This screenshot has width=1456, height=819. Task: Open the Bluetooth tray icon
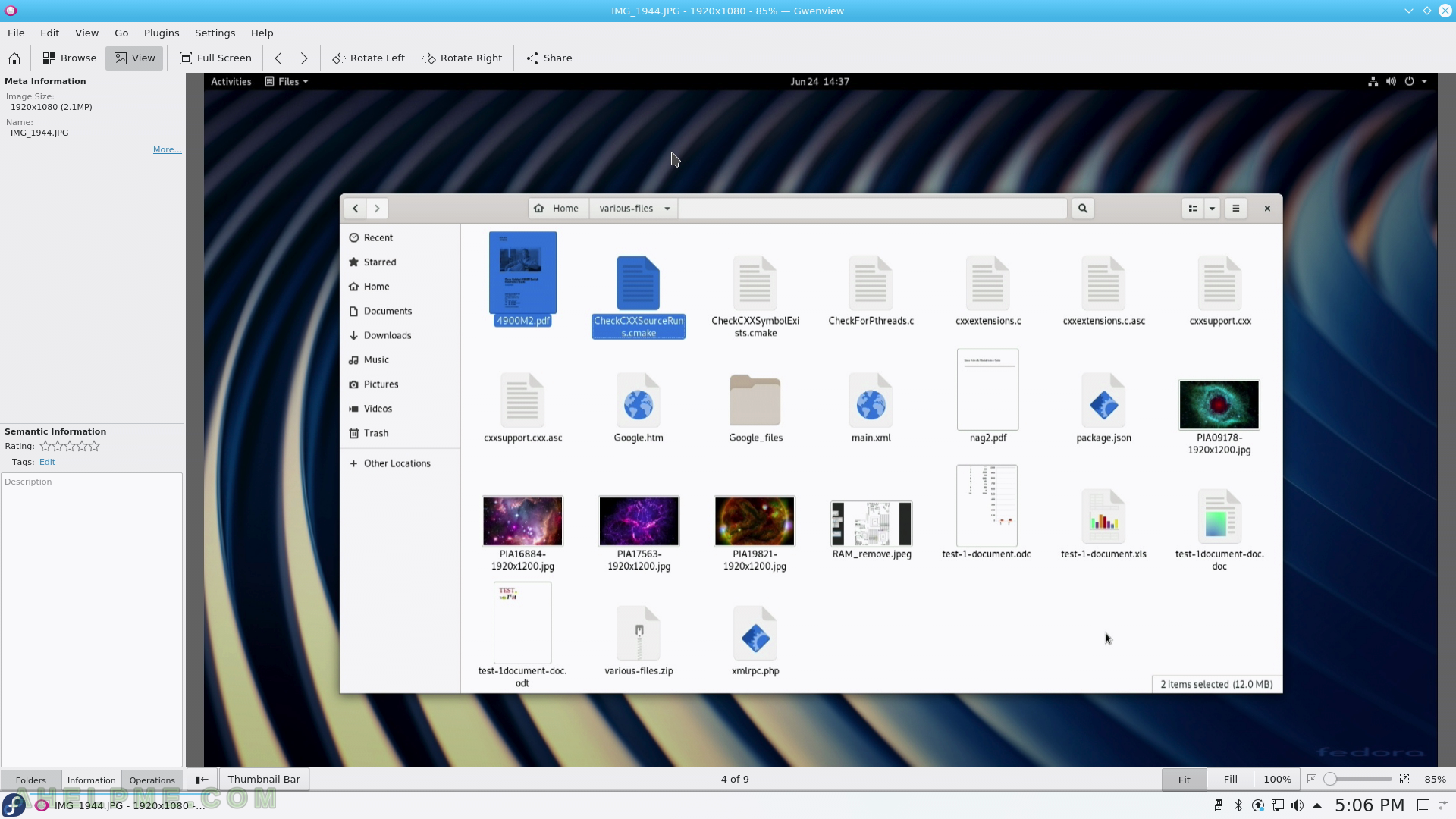(x=1238, y=806)
